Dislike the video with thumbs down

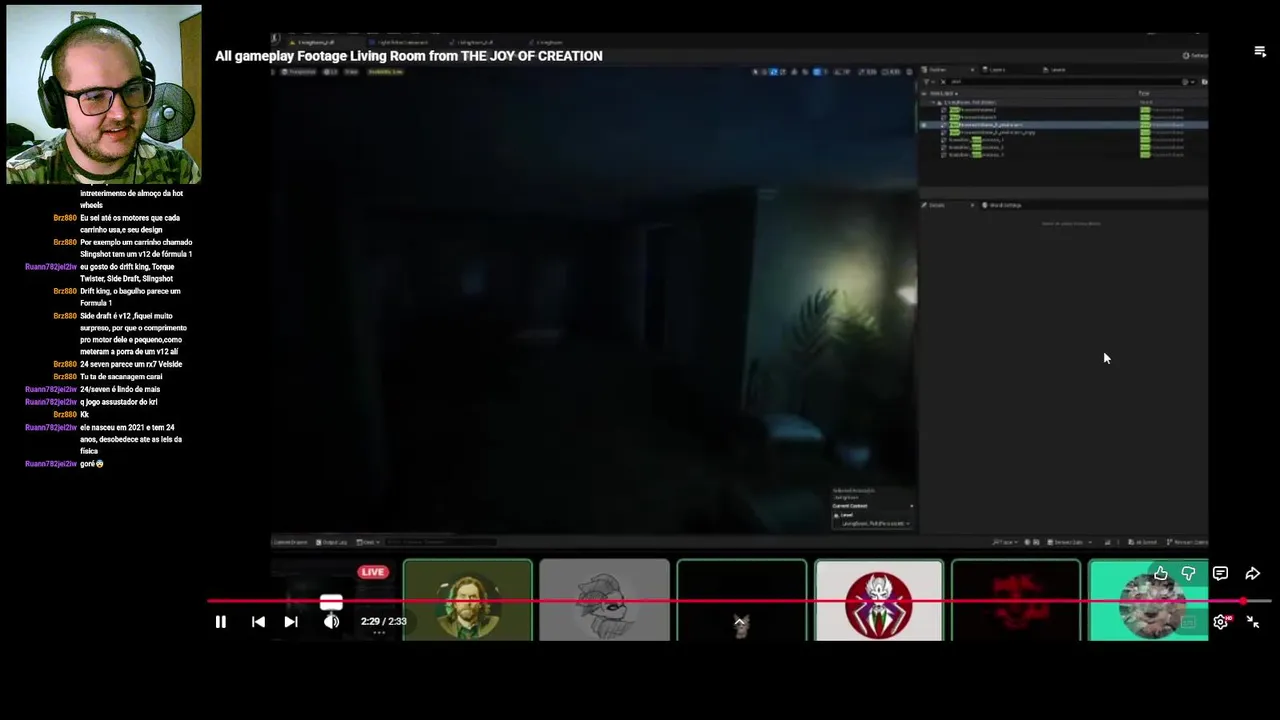tap(1188, 573)
